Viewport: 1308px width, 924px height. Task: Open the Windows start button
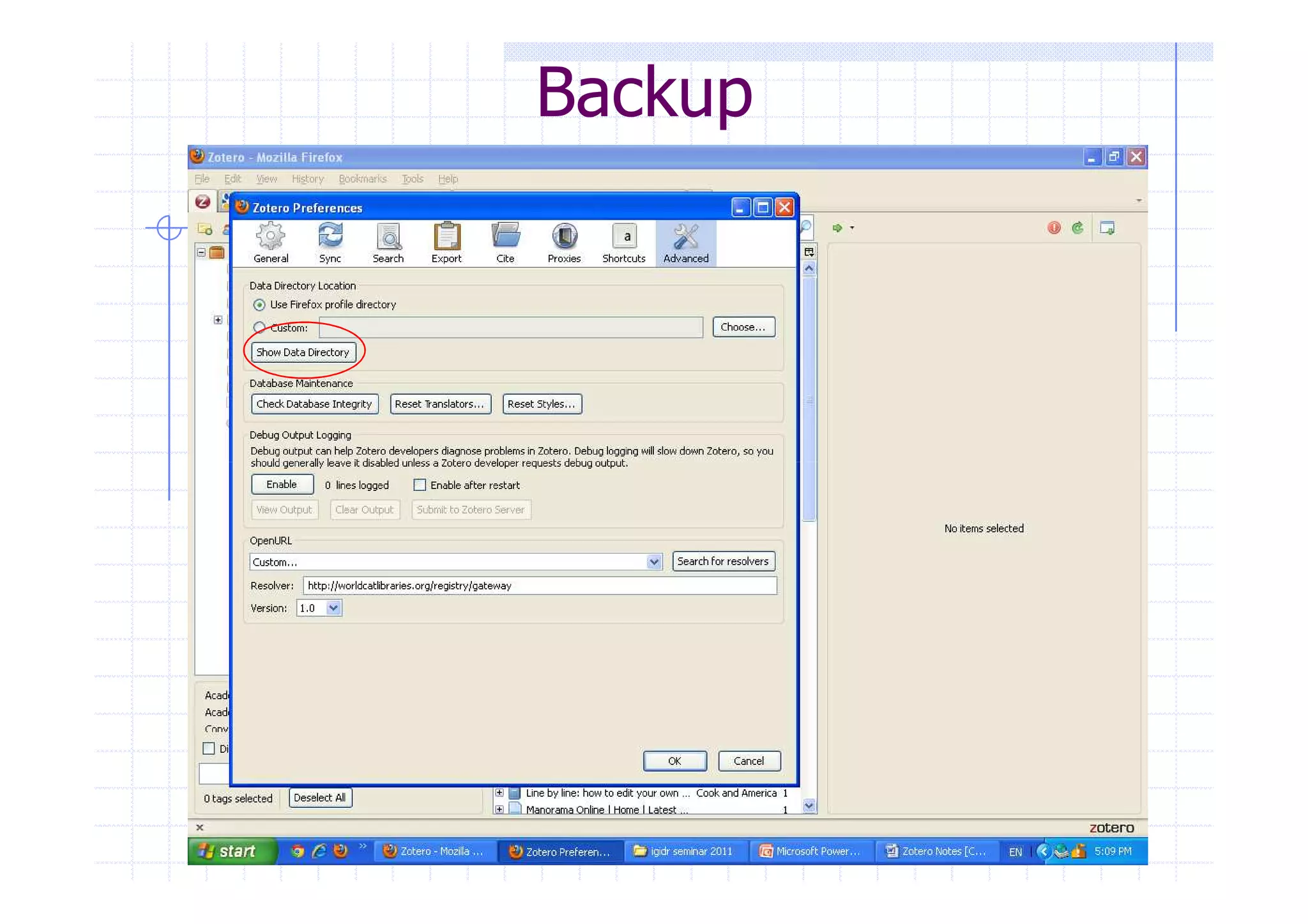click(232, 851)
